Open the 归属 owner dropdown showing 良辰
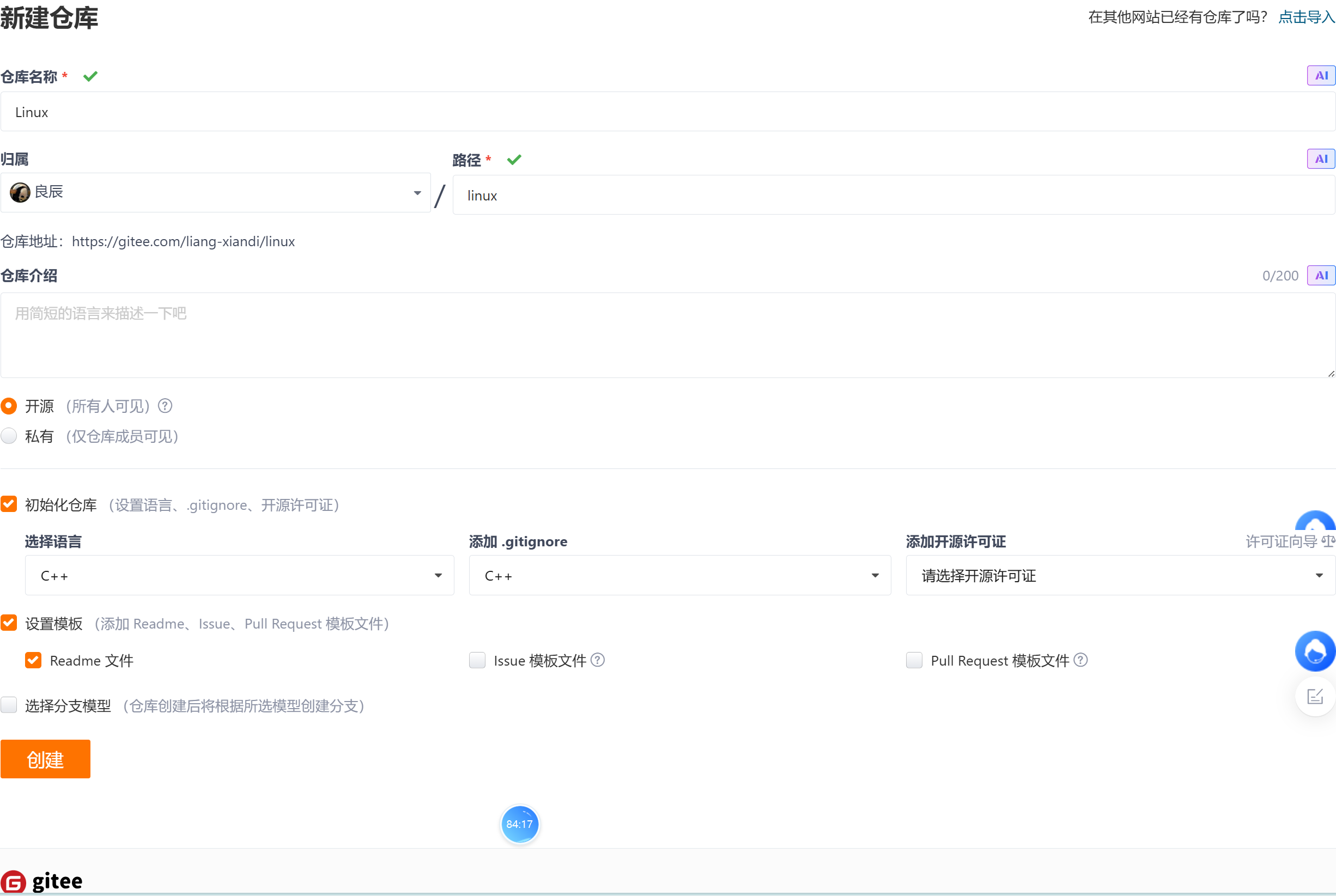This screenshot has height=896, width=1336. coord(215,193)
